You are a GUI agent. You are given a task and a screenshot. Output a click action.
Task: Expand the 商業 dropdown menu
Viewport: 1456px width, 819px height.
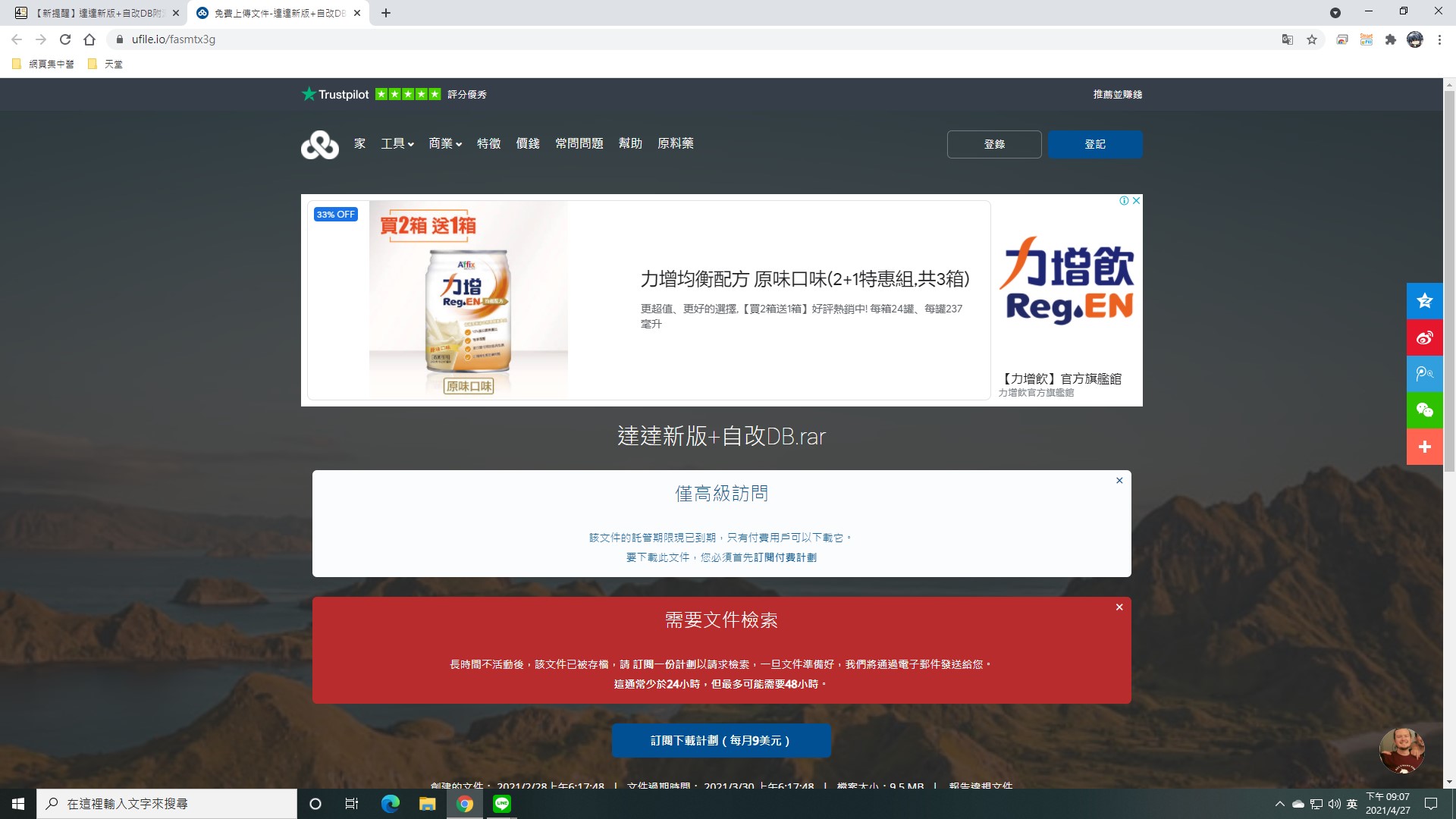click(x=445, y=143)
